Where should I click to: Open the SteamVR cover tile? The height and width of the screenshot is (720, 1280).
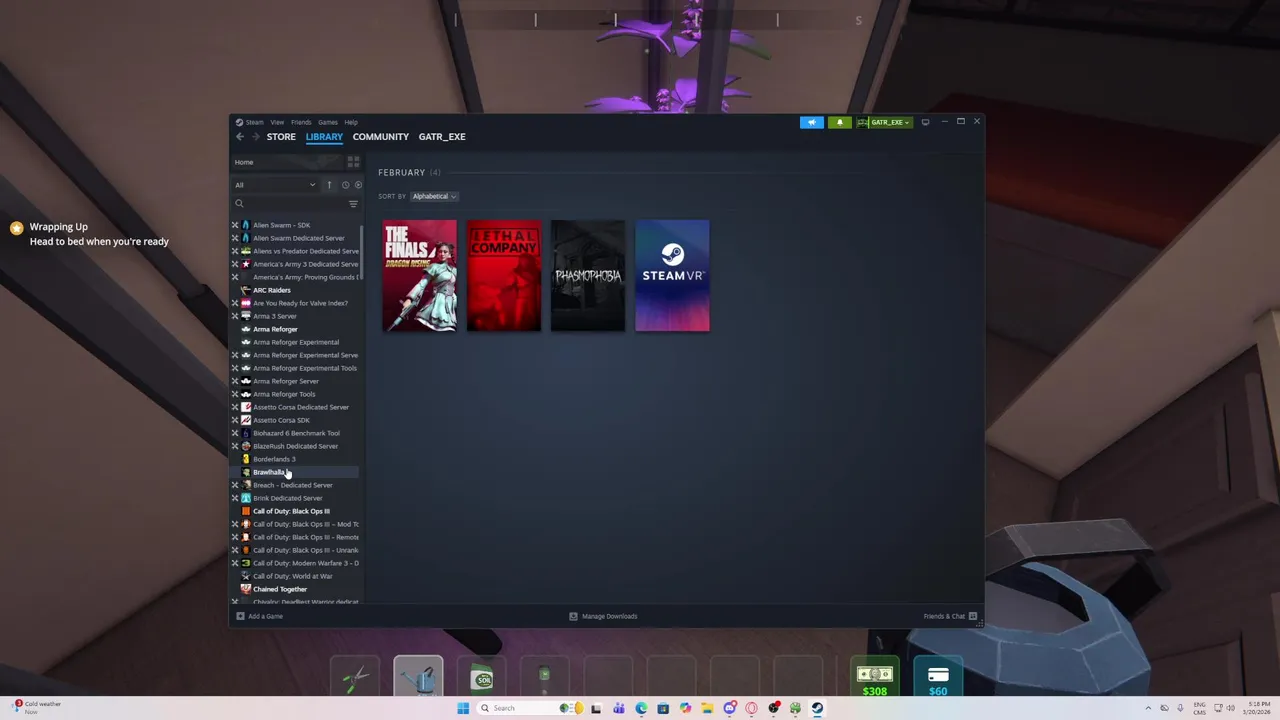[x=672, y=275]
